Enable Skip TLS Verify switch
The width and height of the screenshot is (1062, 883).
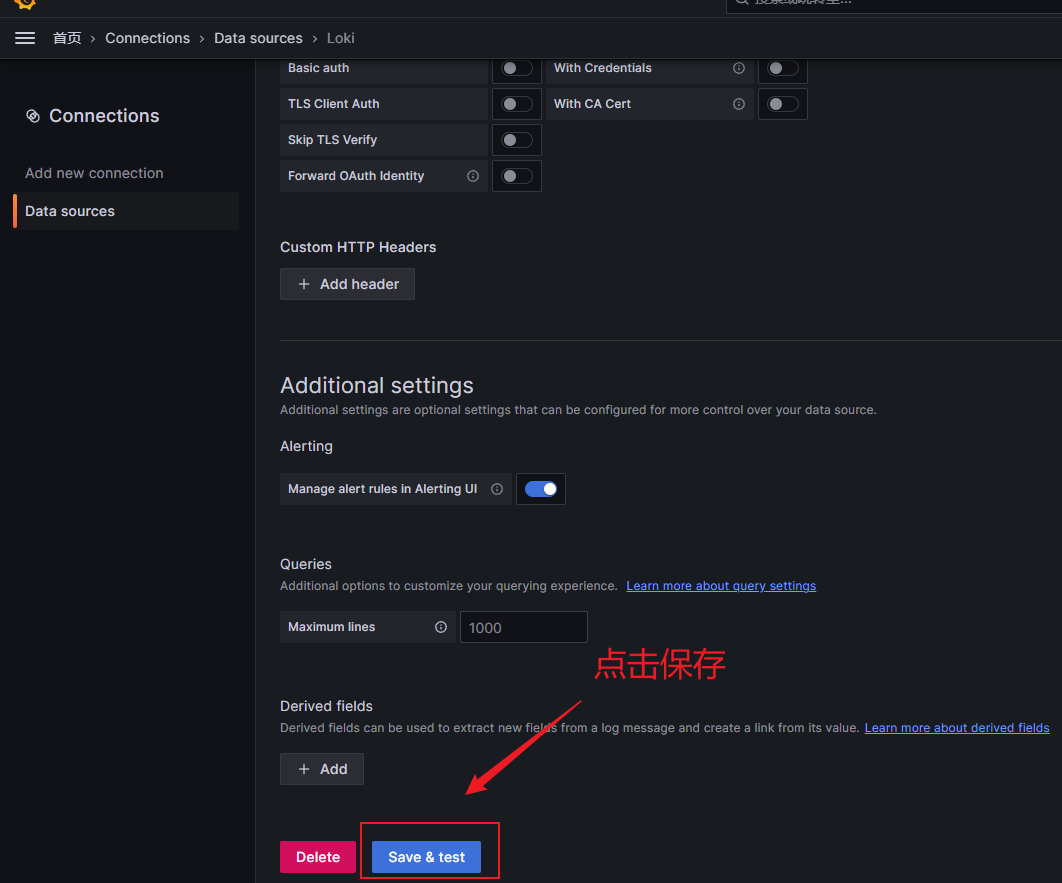coord(516,140)
